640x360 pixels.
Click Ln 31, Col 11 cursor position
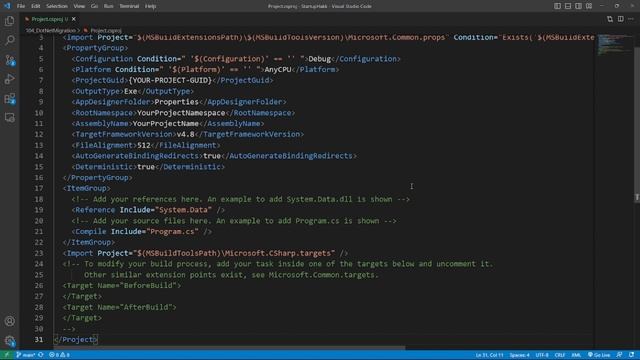pos(489,355)
